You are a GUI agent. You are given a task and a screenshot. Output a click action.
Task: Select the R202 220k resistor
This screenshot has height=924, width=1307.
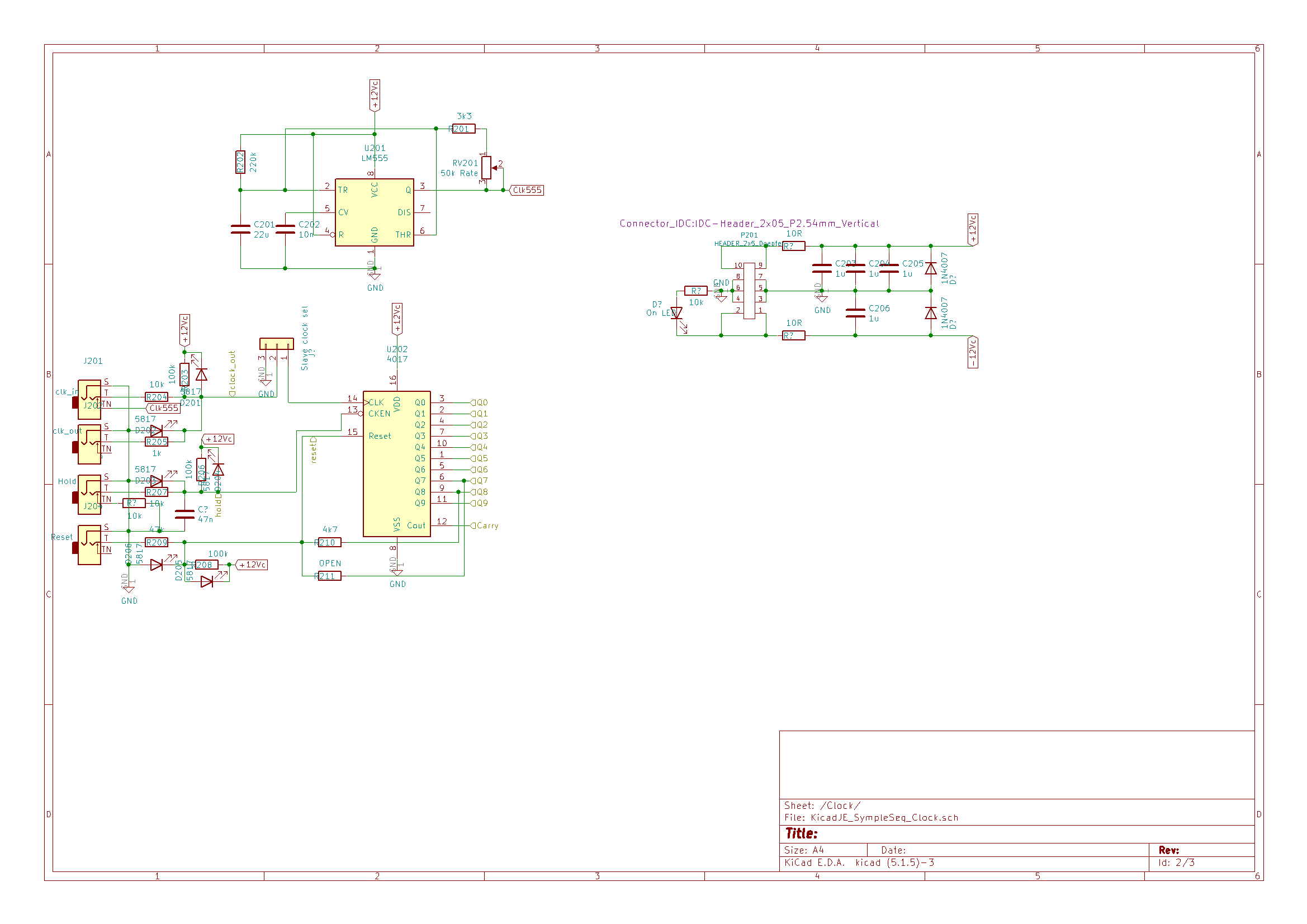240,162
